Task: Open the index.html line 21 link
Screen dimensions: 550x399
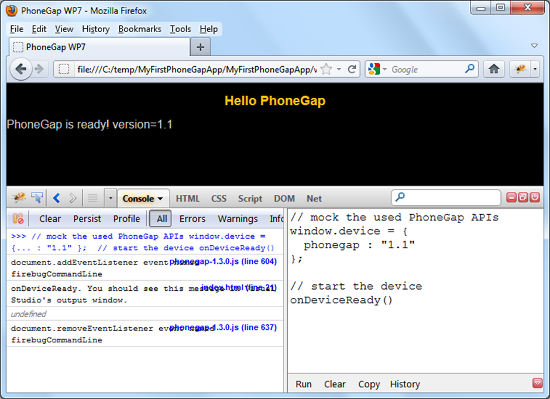Action: pyautogui.click(x=239, y=288)
